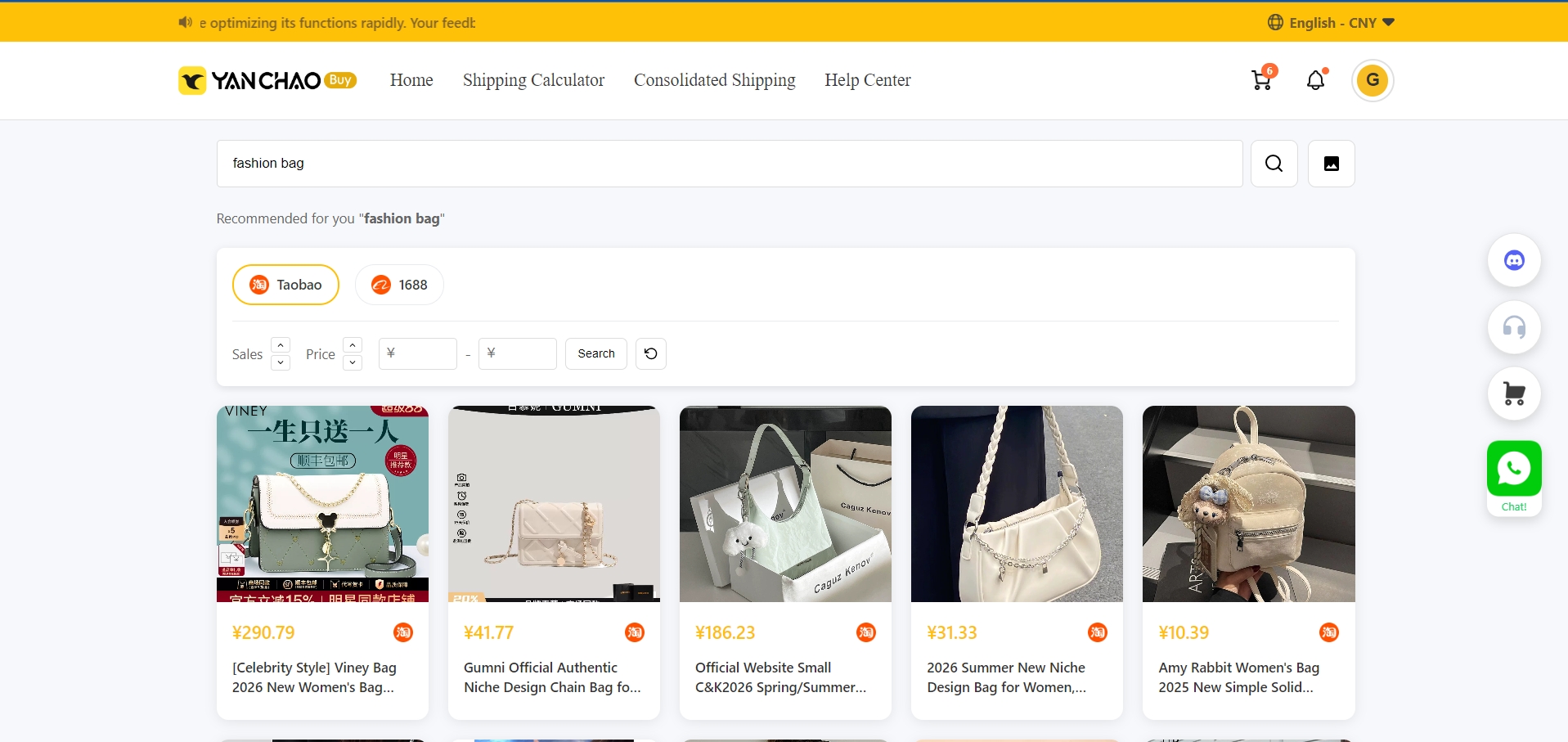Open Shipping Calculator page
Image resolution: width=1568 pixels, height=742 pixels.
pos(533,80)
